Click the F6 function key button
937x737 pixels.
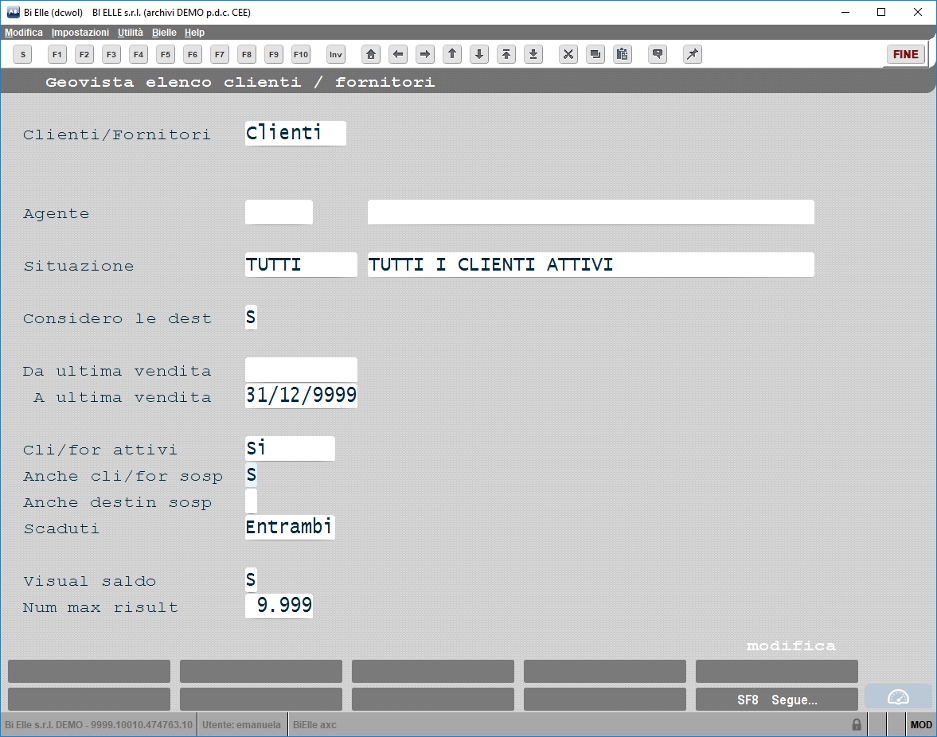[x=192, y=55]
